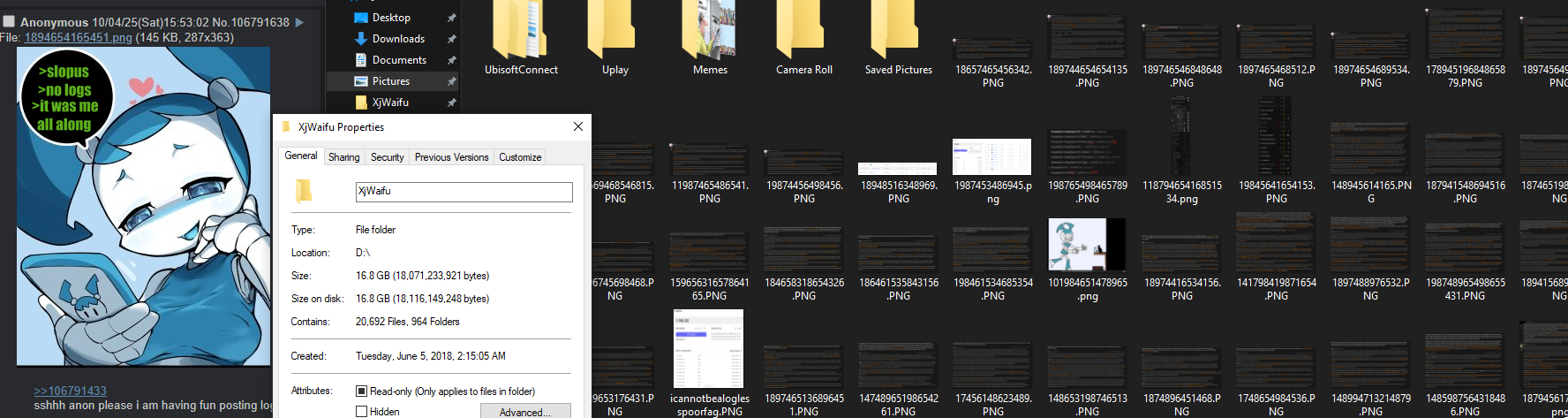Click the pin icon beside Downloads

(x=451, y=39)
